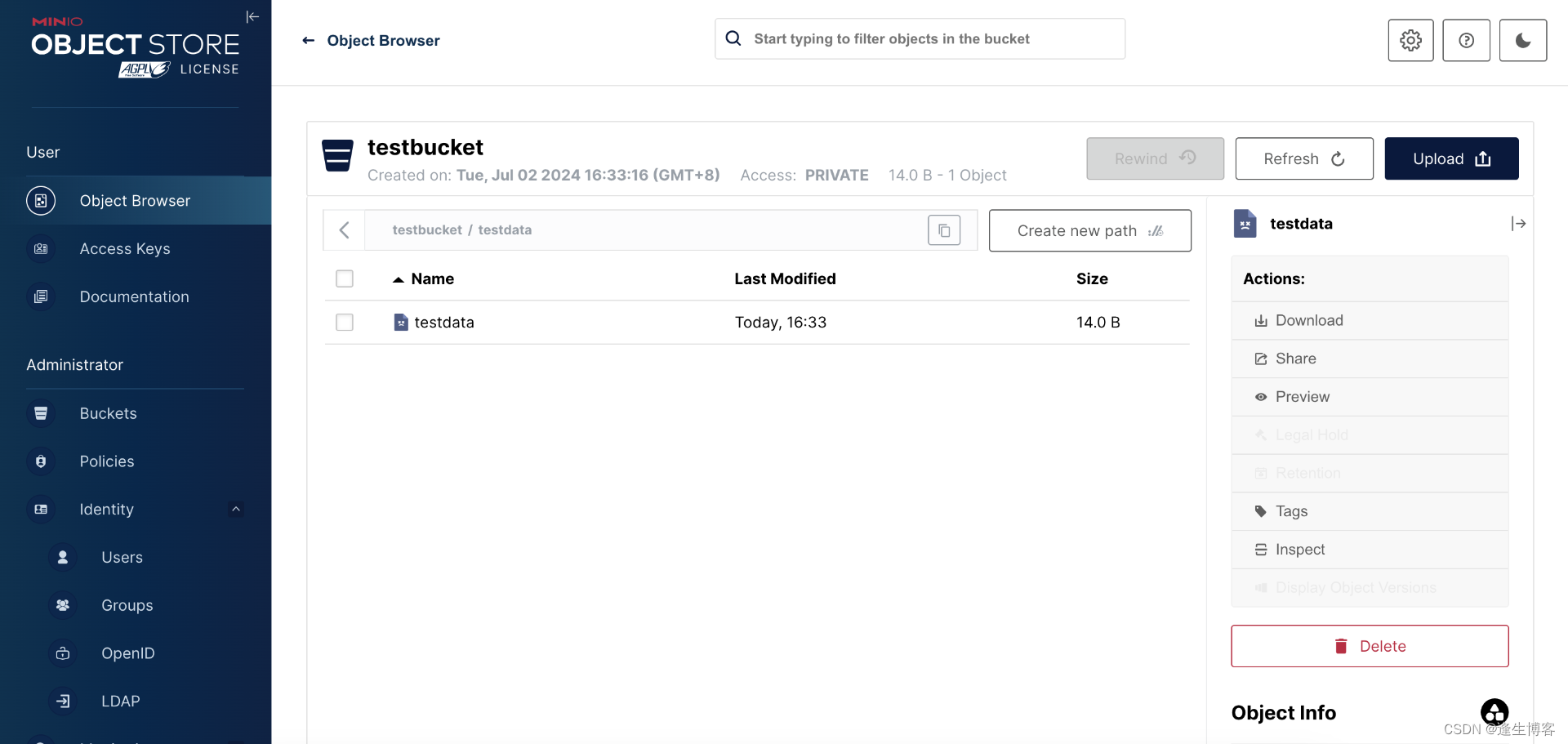Click the testdata file icon in list row
The image size is (1568, 744).
coord(401,323)
